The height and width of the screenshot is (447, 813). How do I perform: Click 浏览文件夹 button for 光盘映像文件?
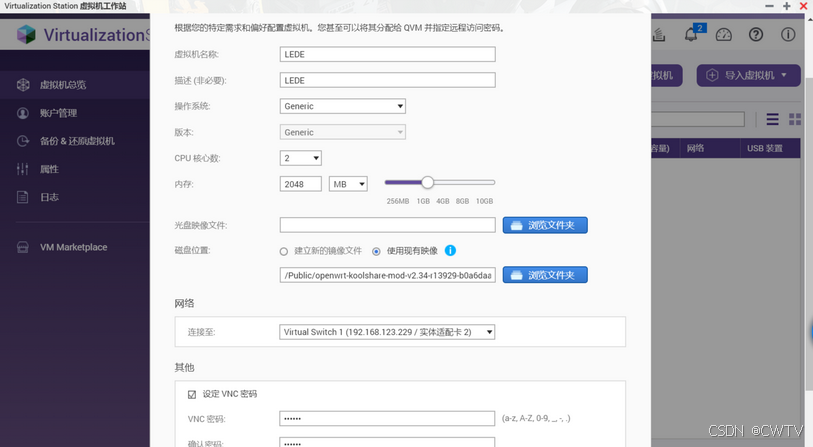(x=545, y=225)
